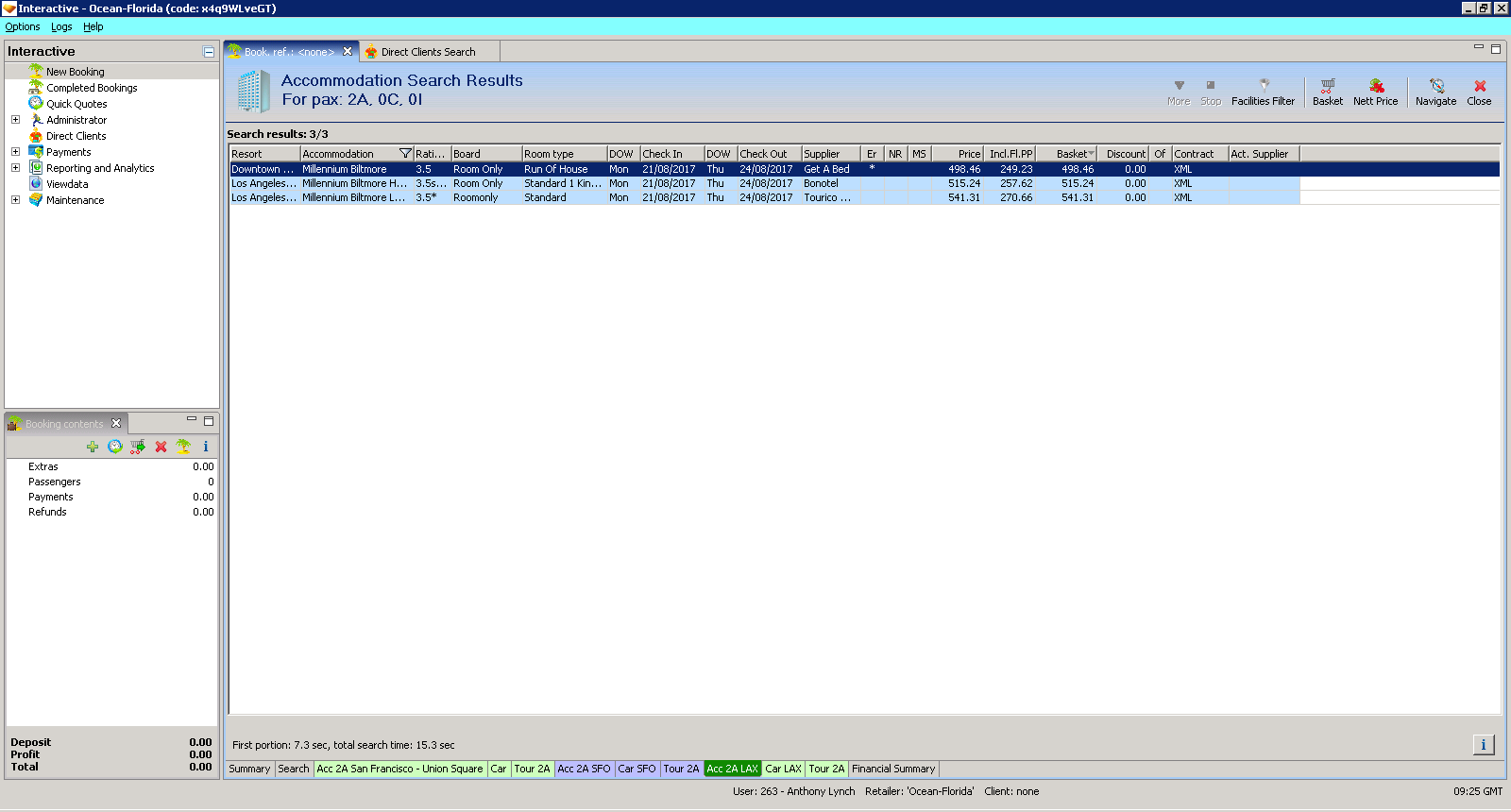
Task: Sort results by the Price column header
Action: 958,154
